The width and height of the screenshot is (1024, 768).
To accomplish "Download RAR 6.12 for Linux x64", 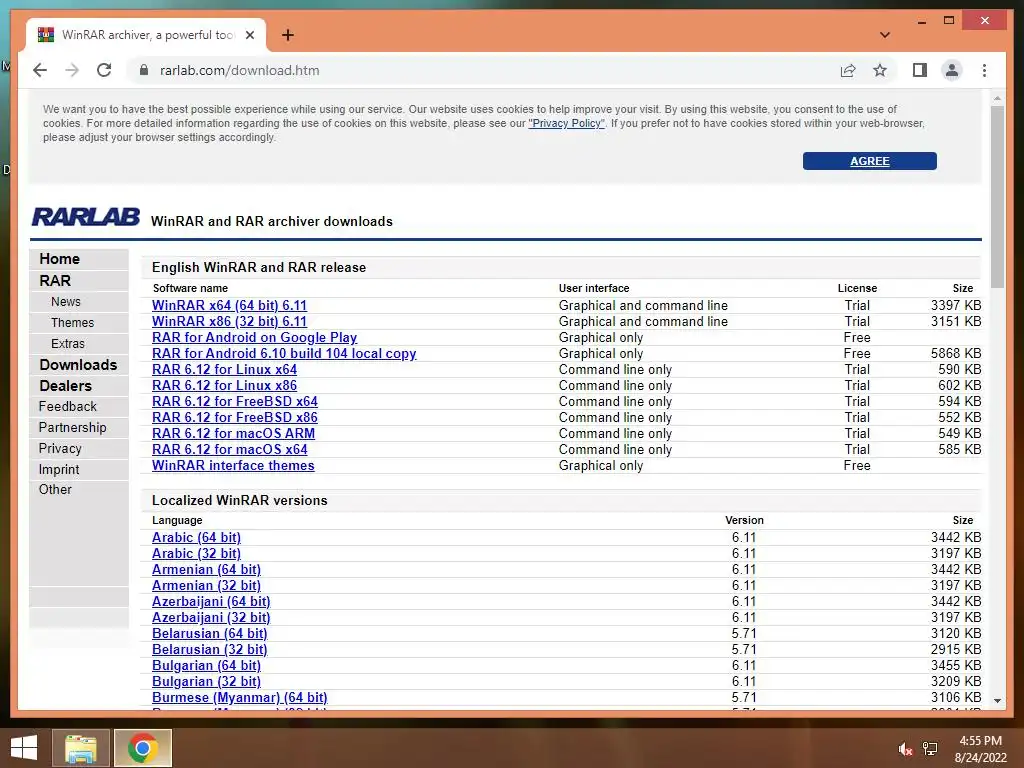I will [225, 370].
